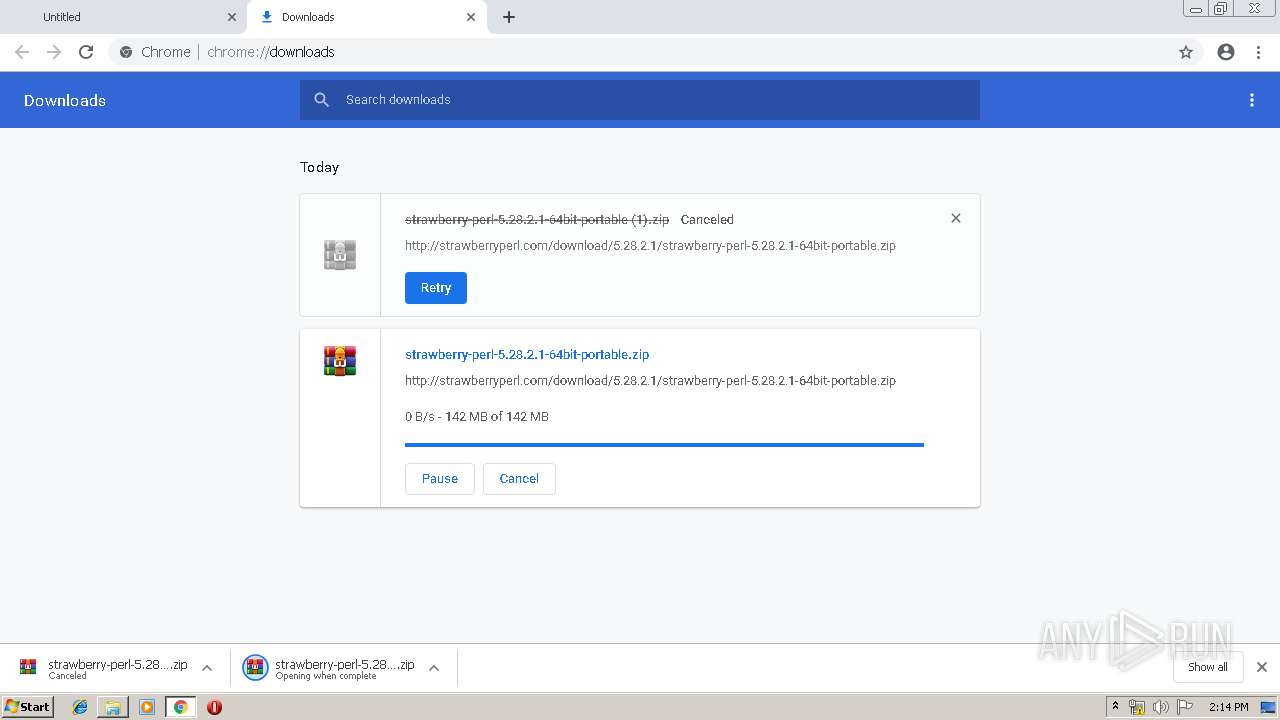Click show desktop button in taskbar

(1268, 707)
